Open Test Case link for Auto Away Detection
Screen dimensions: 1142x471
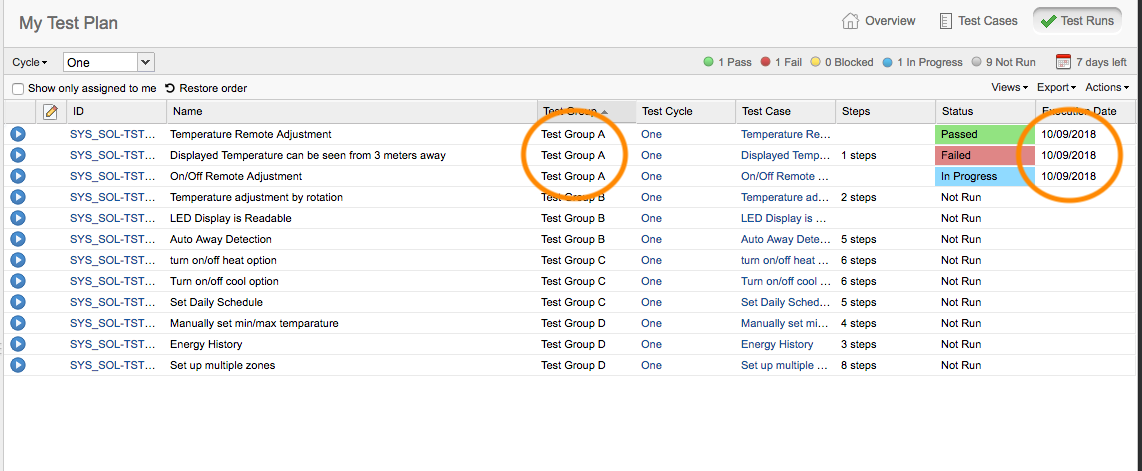[786, 240]
